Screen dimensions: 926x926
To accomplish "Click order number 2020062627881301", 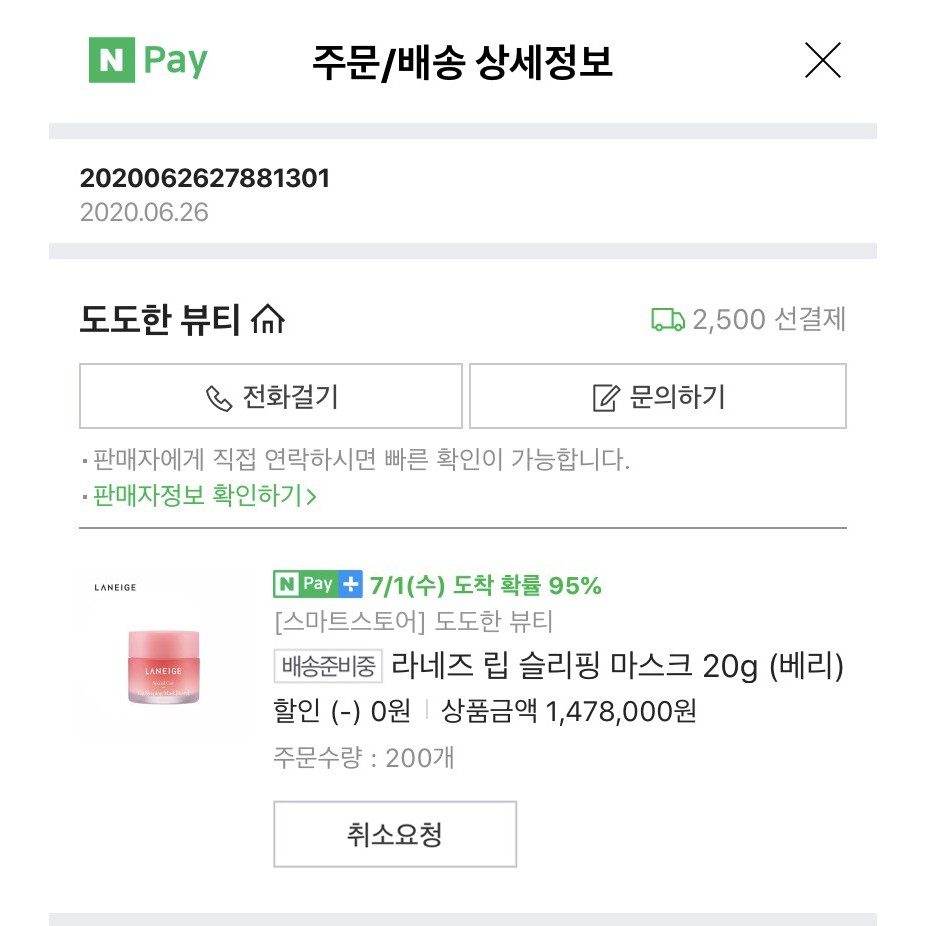I will coord(204,179).
